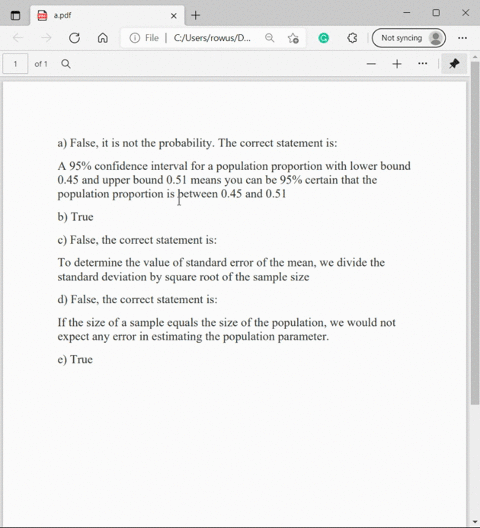This screenshot has height=528, width=480.
Task: Click the PDF page number field
Action: tap(15, 64)
